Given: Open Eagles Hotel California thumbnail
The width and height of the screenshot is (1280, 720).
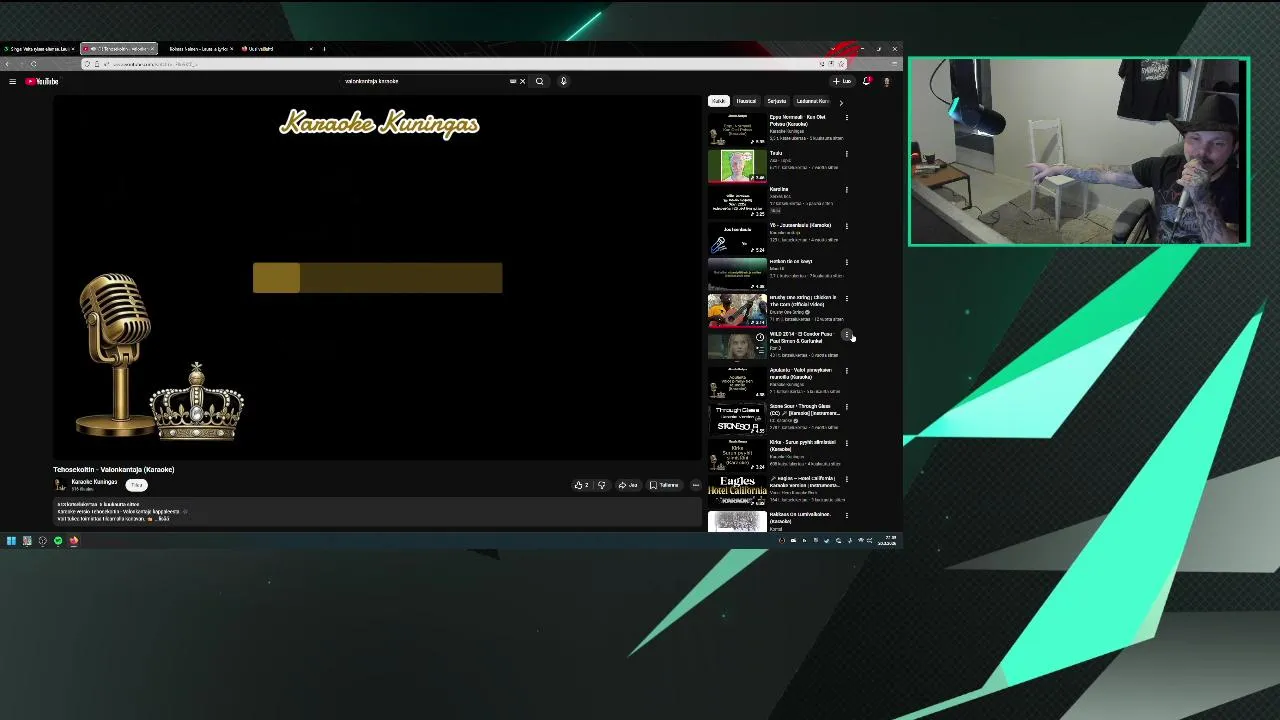Looking at the screenshot, I should coord(737,491).
